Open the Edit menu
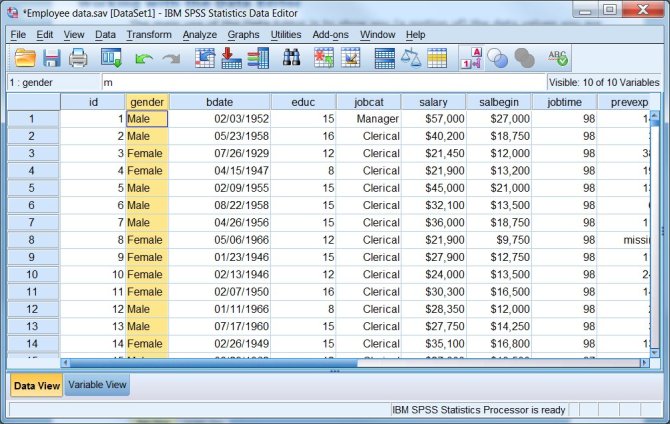 [44, 35]
